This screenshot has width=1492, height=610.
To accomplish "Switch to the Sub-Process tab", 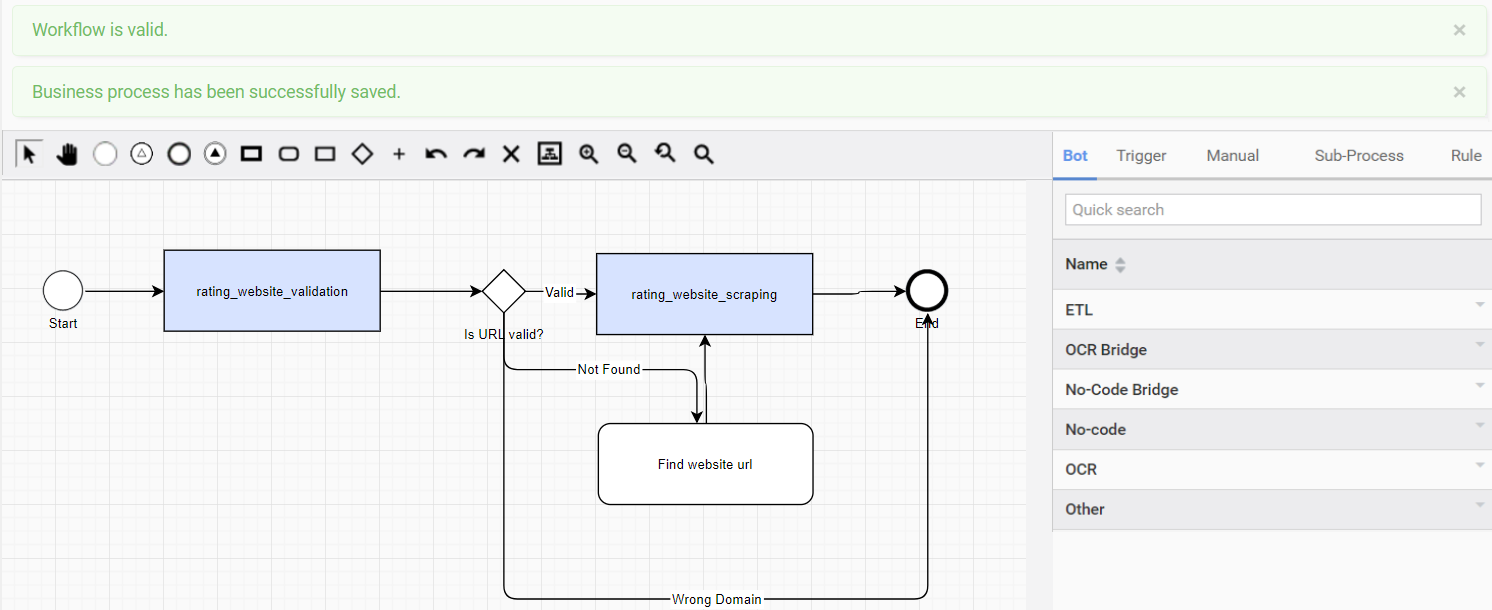I will 1359,155.
